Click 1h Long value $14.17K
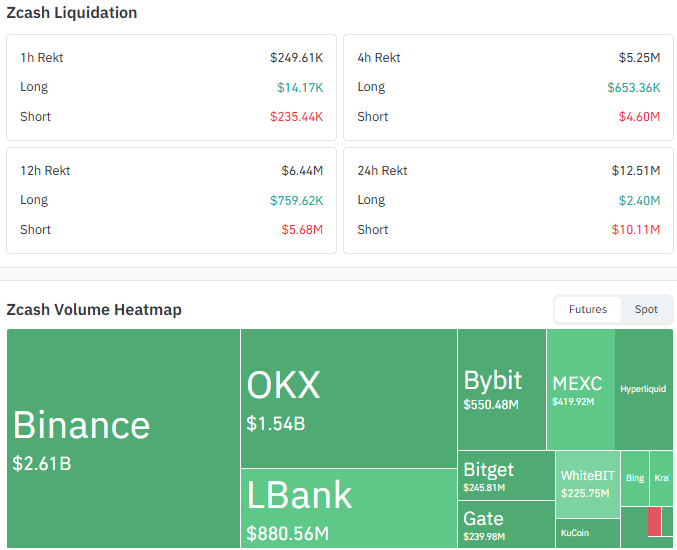 [300, 88]
